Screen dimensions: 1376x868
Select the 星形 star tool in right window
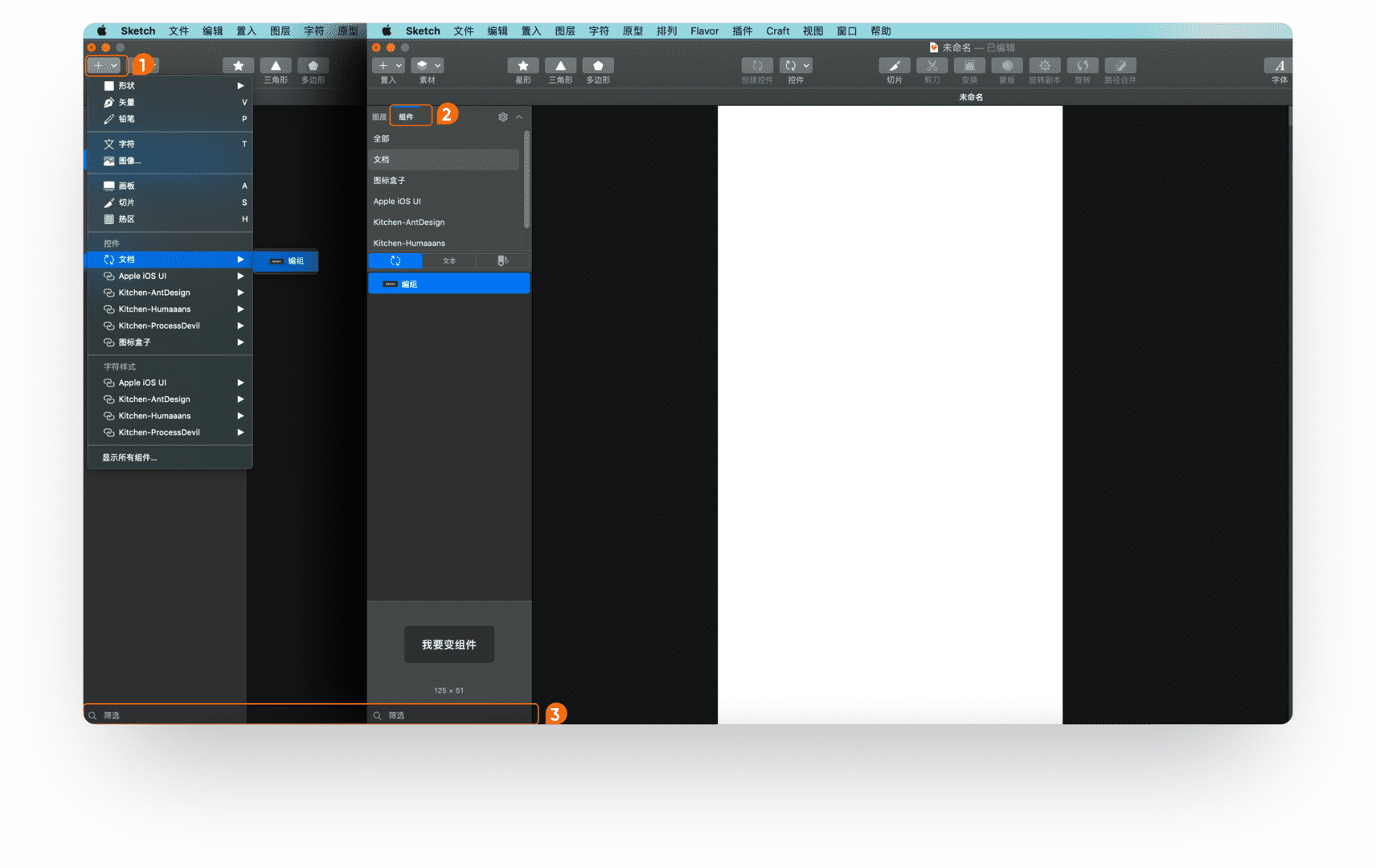[x=523, y=66]
